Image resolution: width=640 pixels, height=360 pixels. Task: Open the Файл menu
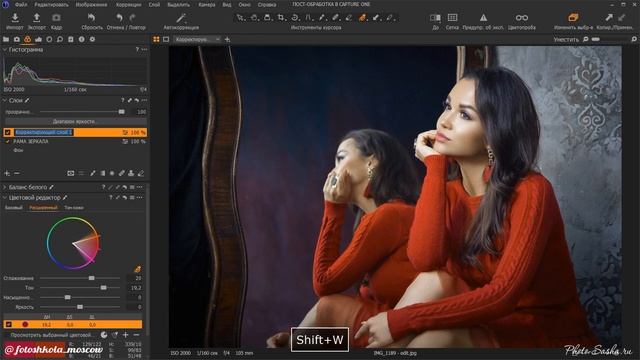[21, 4]
